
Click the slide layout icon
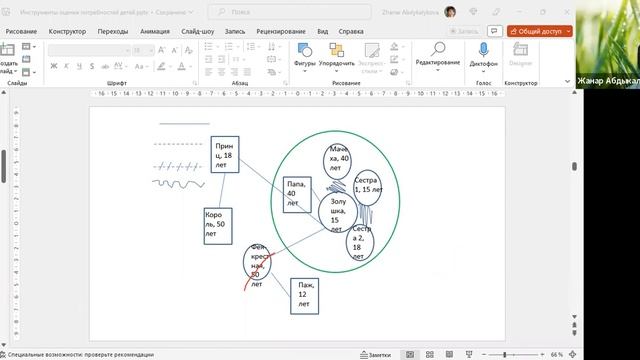(x=26, y=47)
